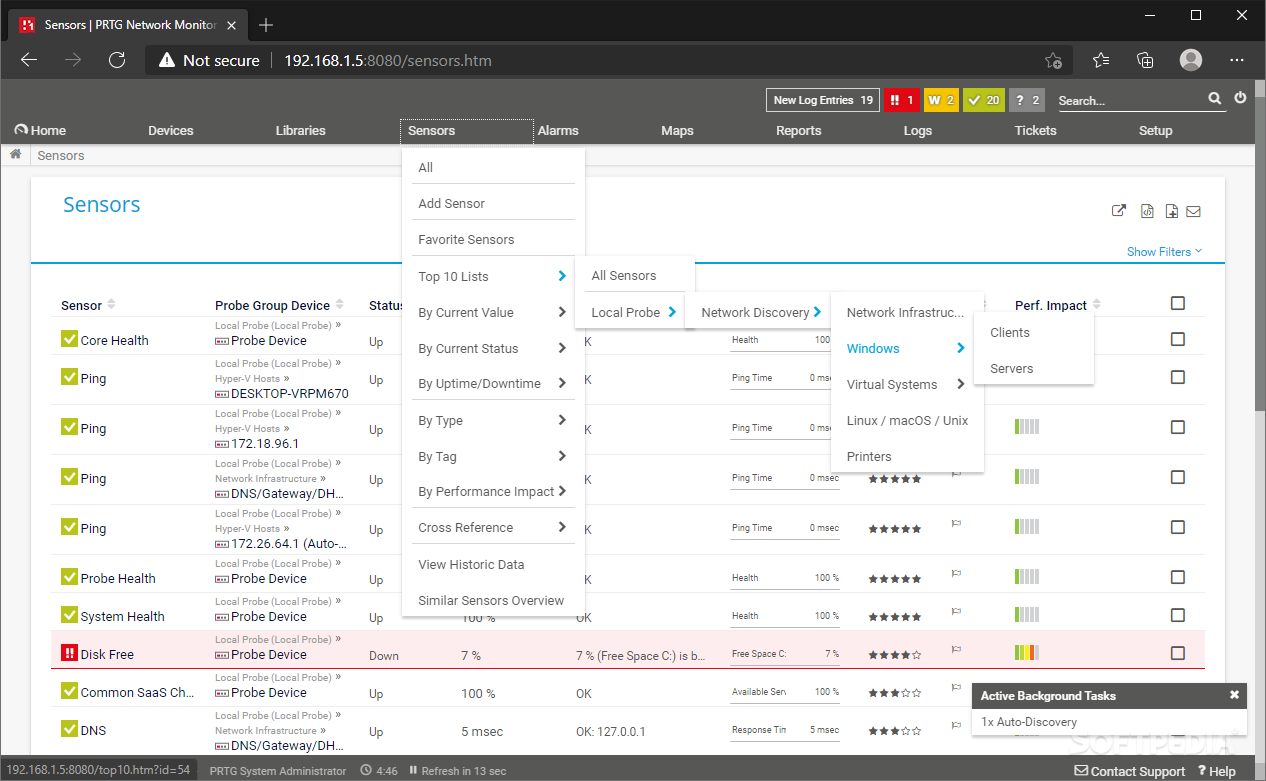
Task: Click Free Space C: gauge showing 7 %
Action: [x=785, y=655]
